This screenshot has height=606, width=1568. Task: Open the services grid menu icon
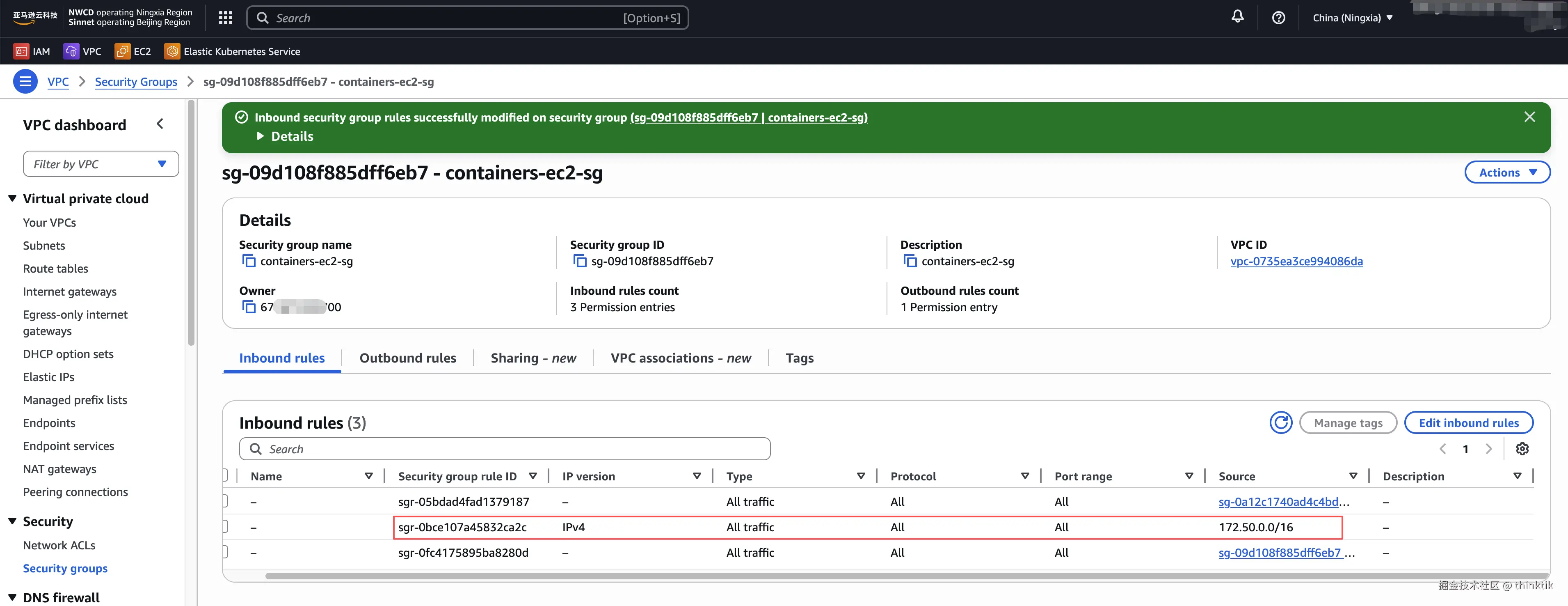click(225, 18)
